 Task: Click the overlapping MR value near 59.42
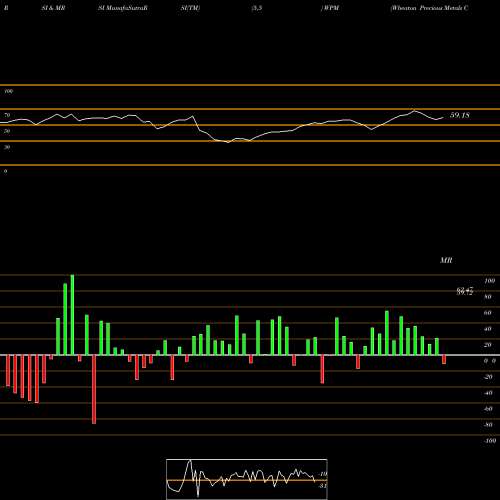click(465, 291)
